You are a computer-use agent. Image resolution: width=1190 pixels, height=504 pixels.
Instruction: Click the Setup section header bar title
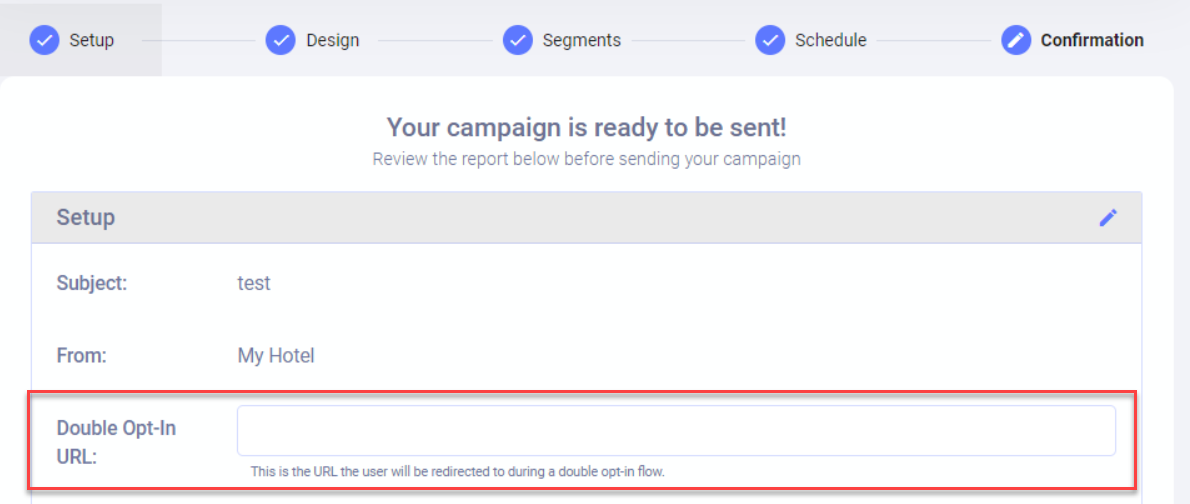click(85, 217)
